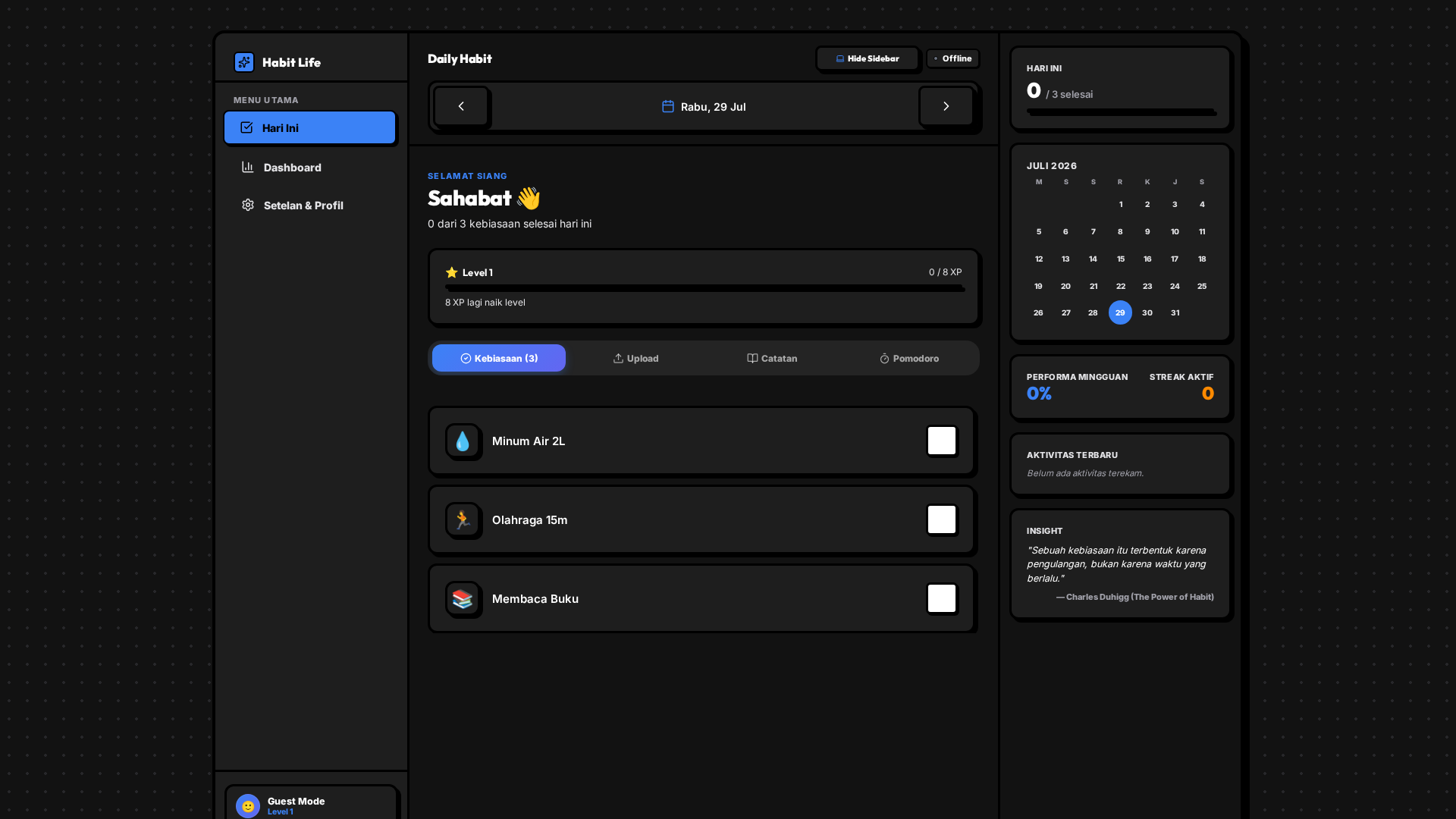Open the Dashboard page
The height and width of the screenshot is (819, 1456).
point(309,167)
